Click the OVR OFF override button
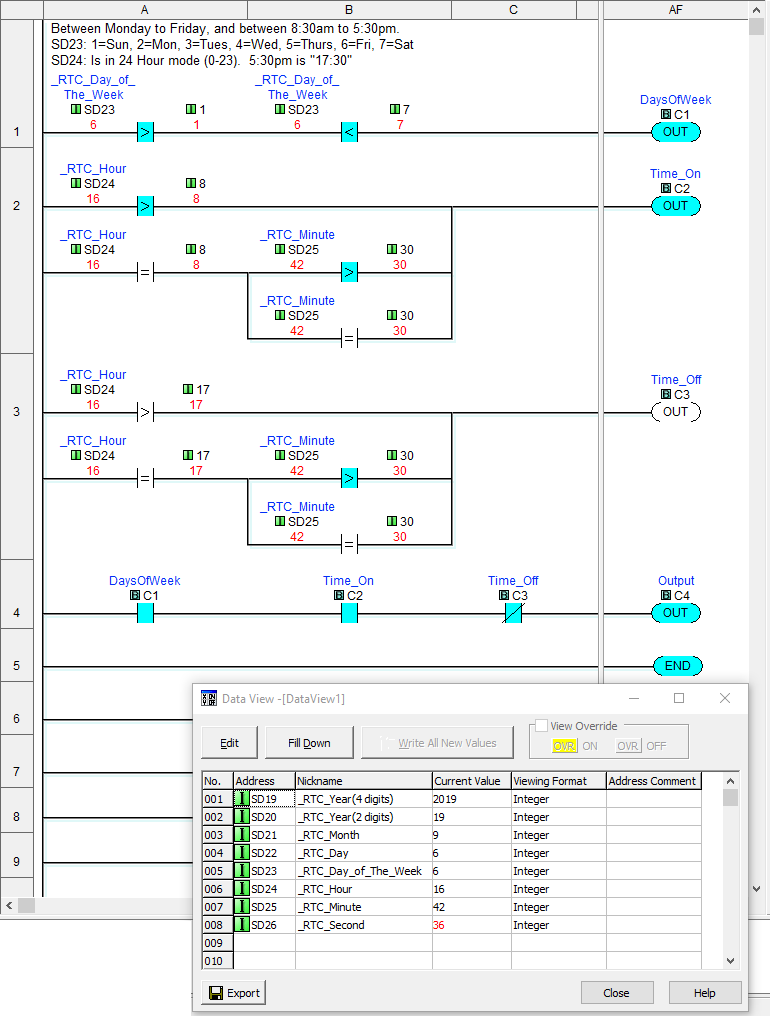Screen dimensions: 770x1026 629,746
